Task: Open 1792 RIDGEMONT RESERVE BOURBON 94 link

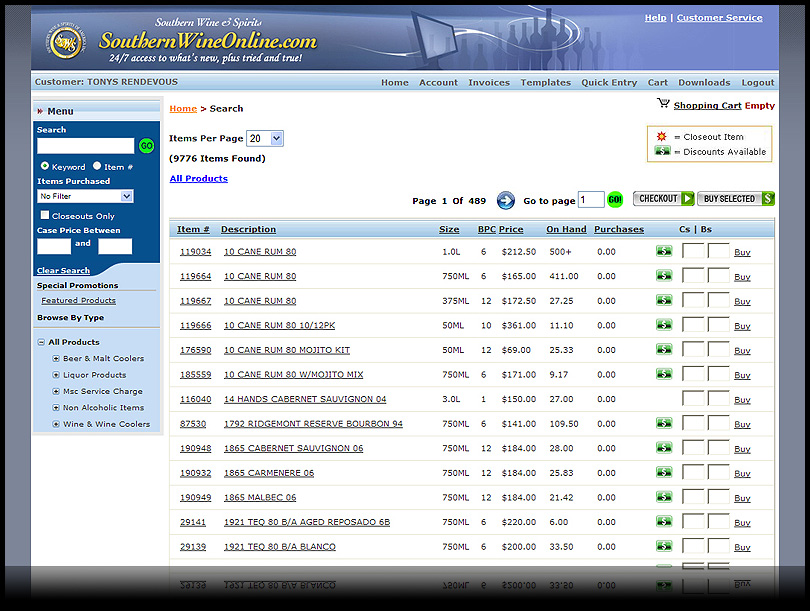Action: tap(313, 424)
